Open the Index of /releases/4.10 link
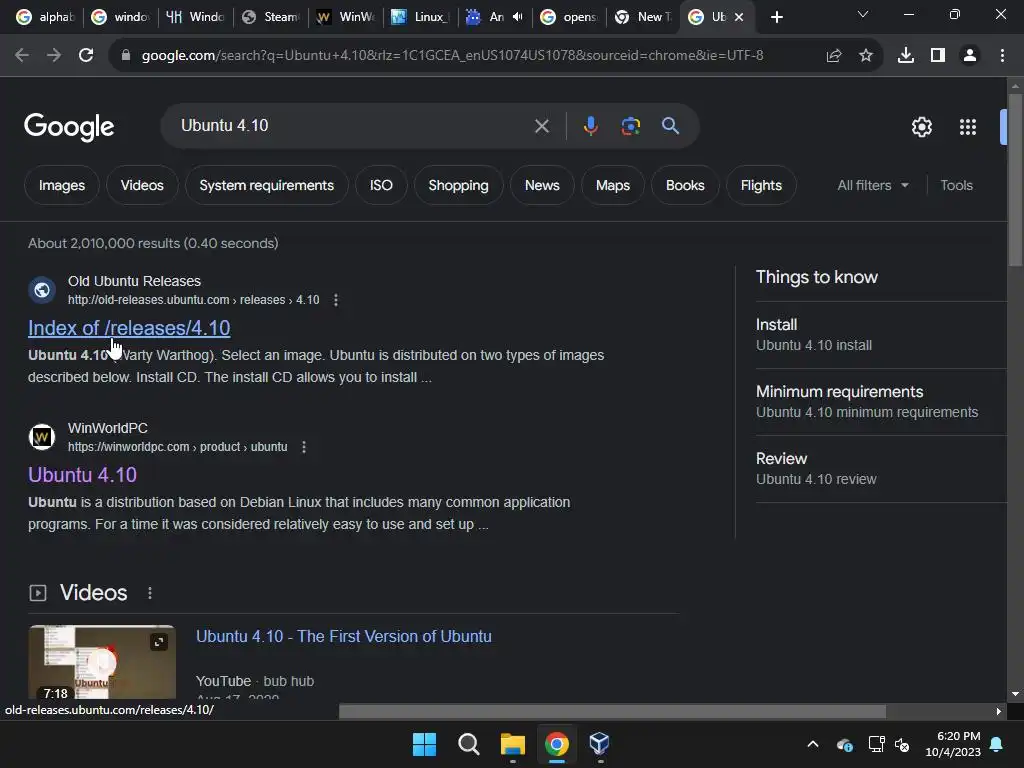This screenshot has height=768, width=1024. (x=129, y=328)
